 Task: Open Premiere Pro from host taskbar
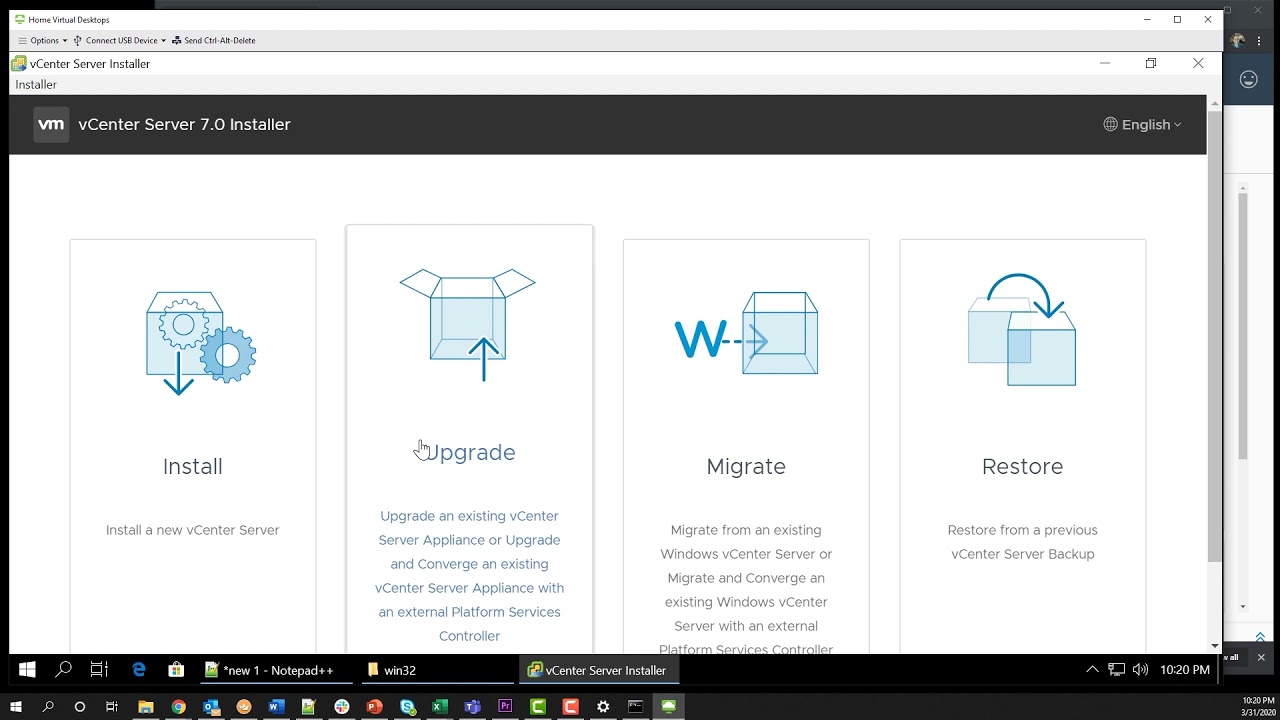(x=505, y=706)
